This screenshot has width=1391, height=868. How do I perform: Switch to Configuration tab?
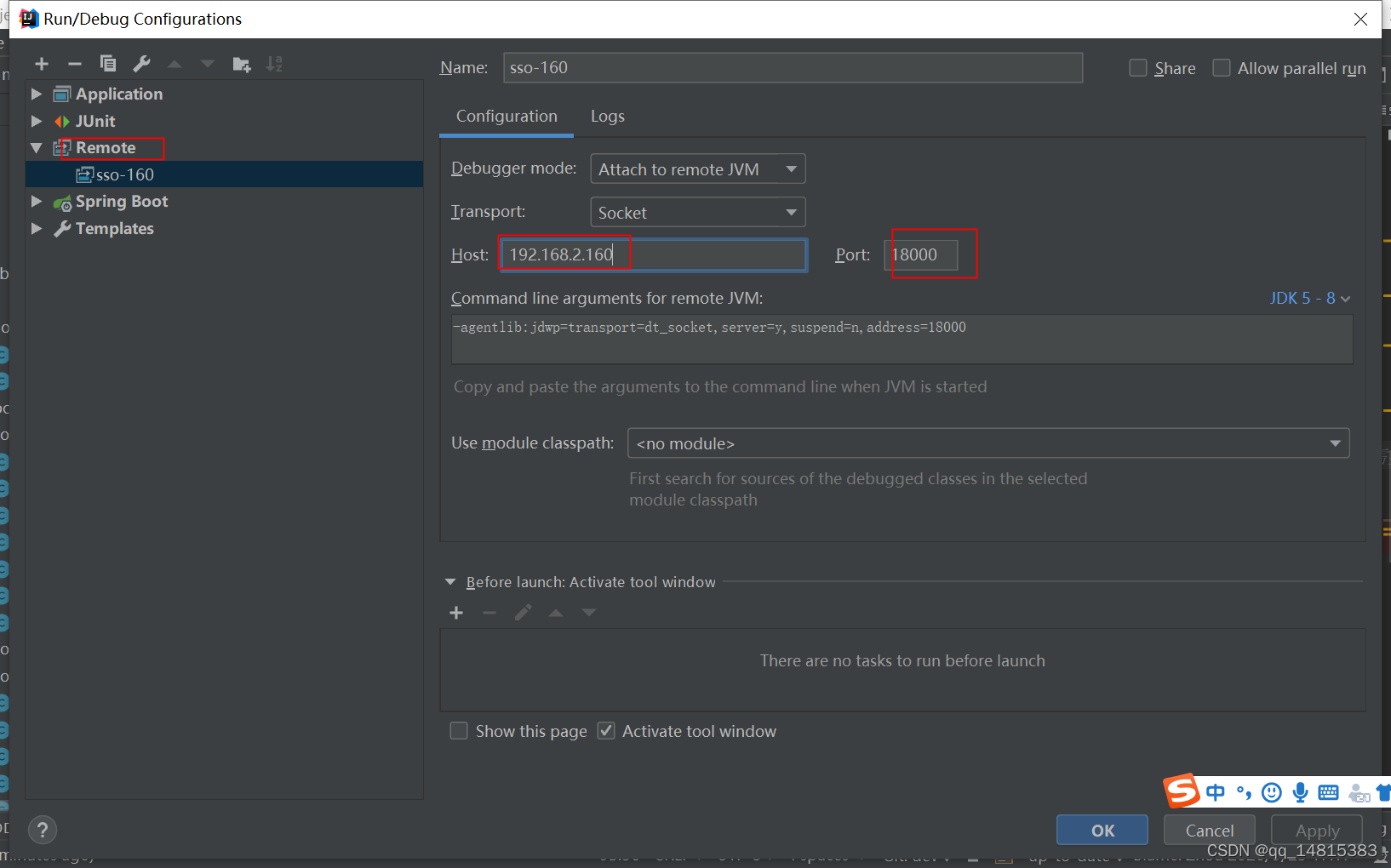(507, 117)
